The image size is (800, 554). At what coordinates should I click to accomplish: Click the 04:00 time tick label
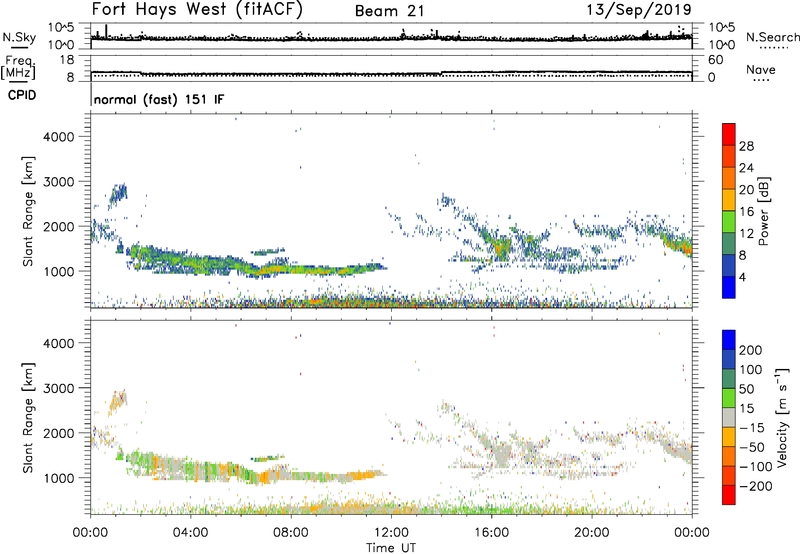[x=191, y=533]
